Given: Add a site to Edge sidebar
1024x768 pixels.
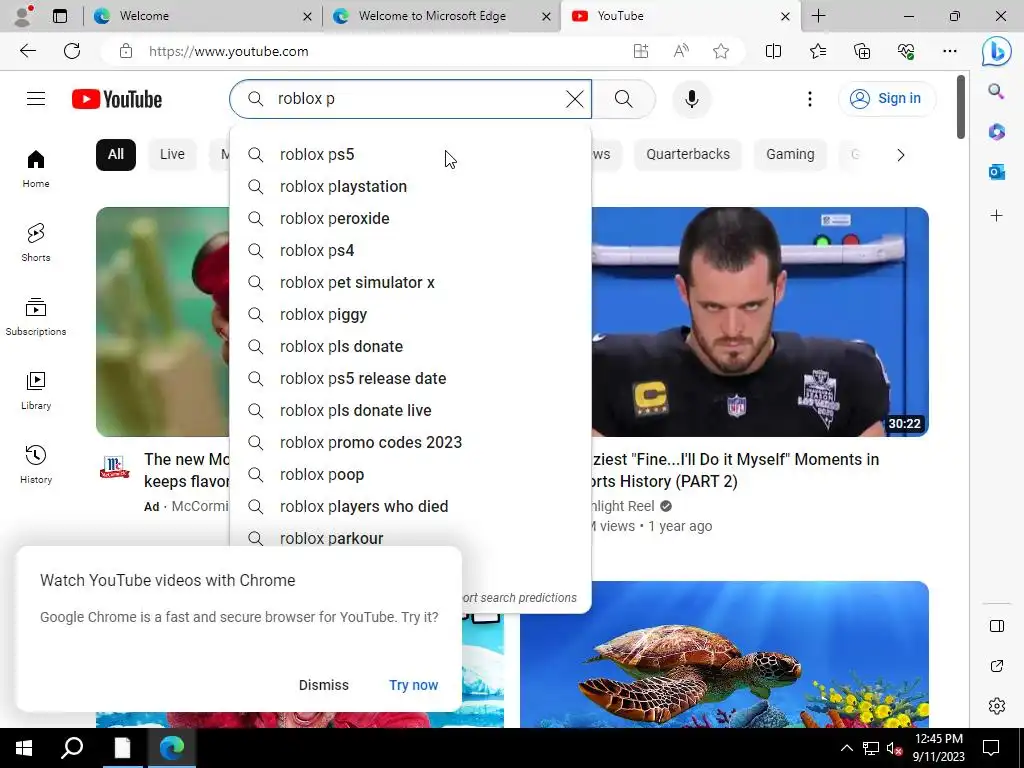Looking at the screenshot, I should [x=997, y=216].
